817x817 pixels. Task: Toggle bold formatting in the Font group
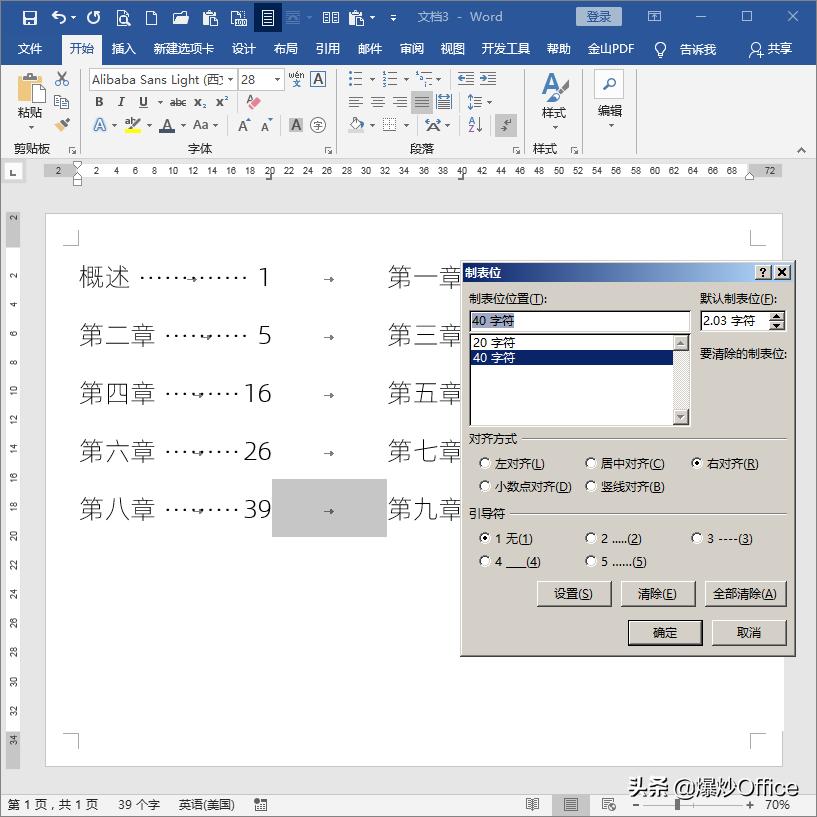pyautogui.click(x=99, y=101)
